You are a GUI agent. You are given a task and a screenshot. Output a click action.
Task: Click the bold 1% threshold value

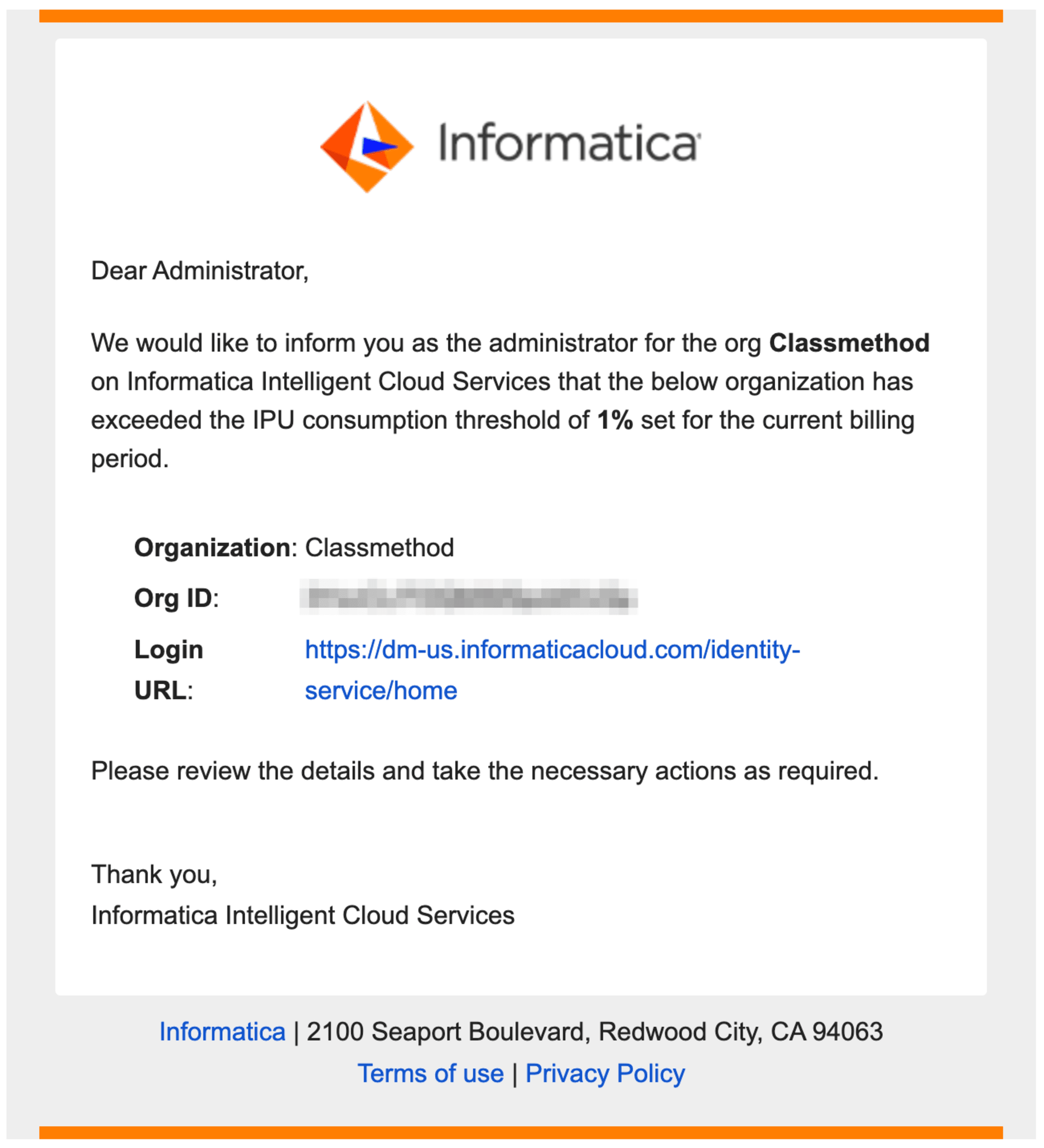[x=615, y=420]
